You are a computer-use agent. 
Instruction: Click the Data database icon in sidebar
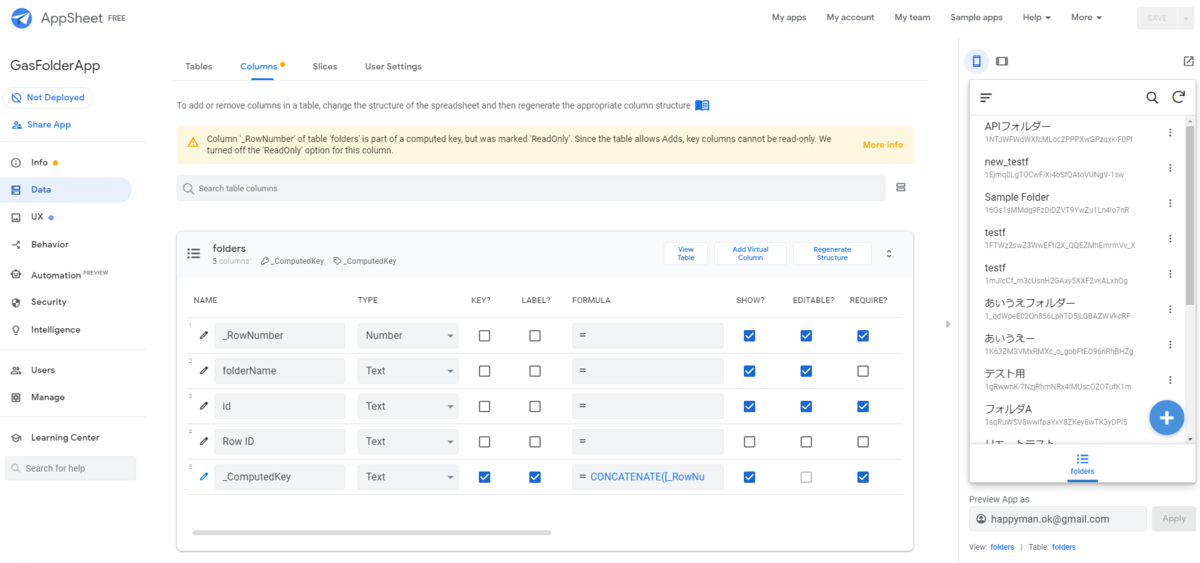click(x=16, y=190)
